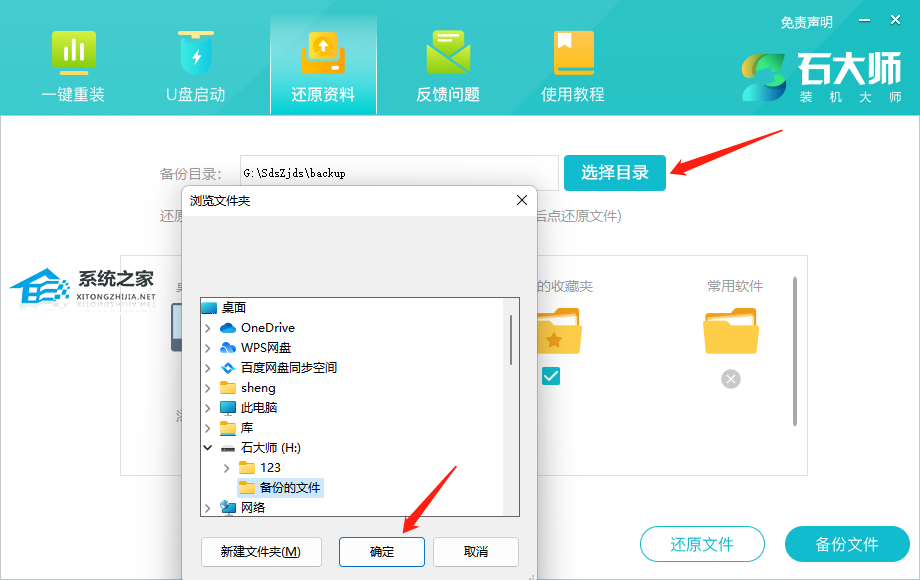
Task: Click the 新建文件夹(M) button
Action: (261, 552)
